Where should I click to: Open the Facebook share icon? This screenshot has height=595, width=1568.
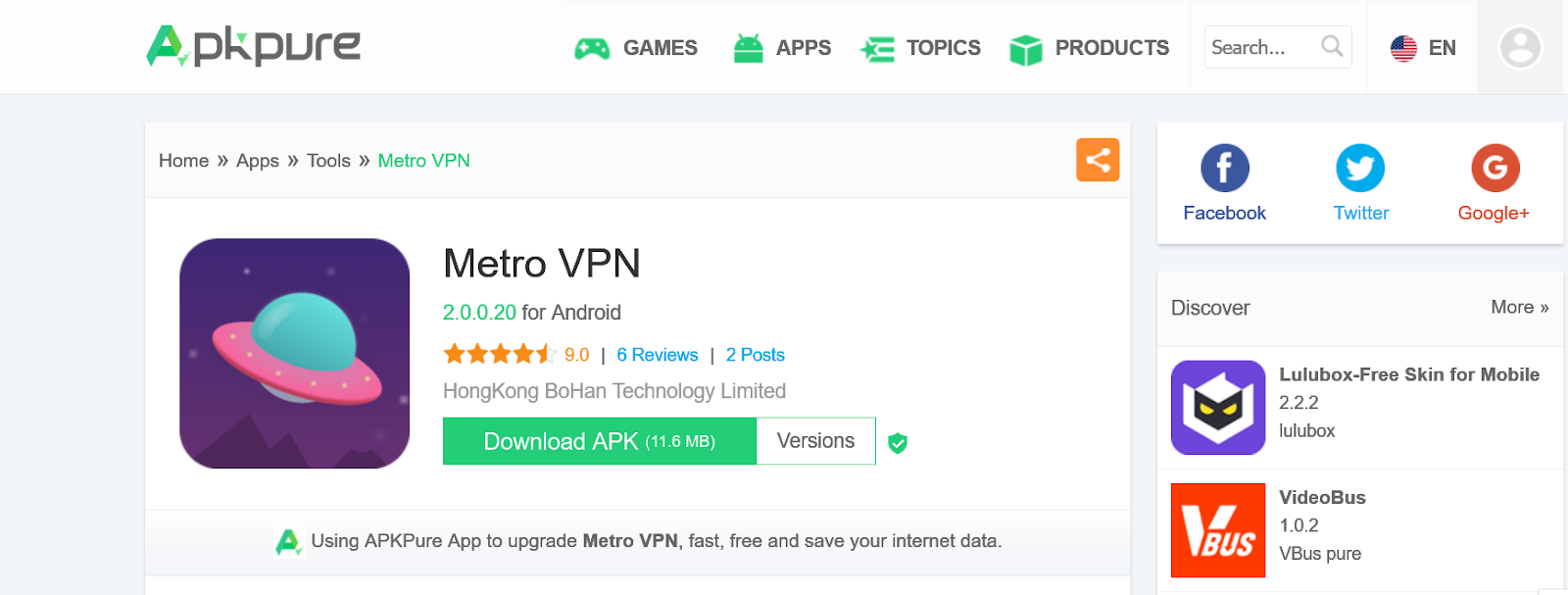coord(1225,169)
